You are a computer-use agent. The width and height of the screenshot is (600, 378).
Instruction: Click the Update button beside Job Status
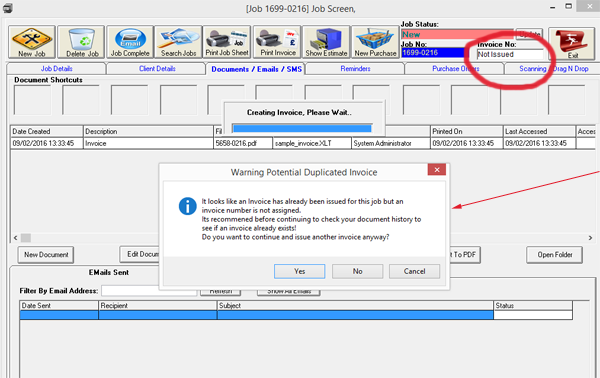[529, 34]
